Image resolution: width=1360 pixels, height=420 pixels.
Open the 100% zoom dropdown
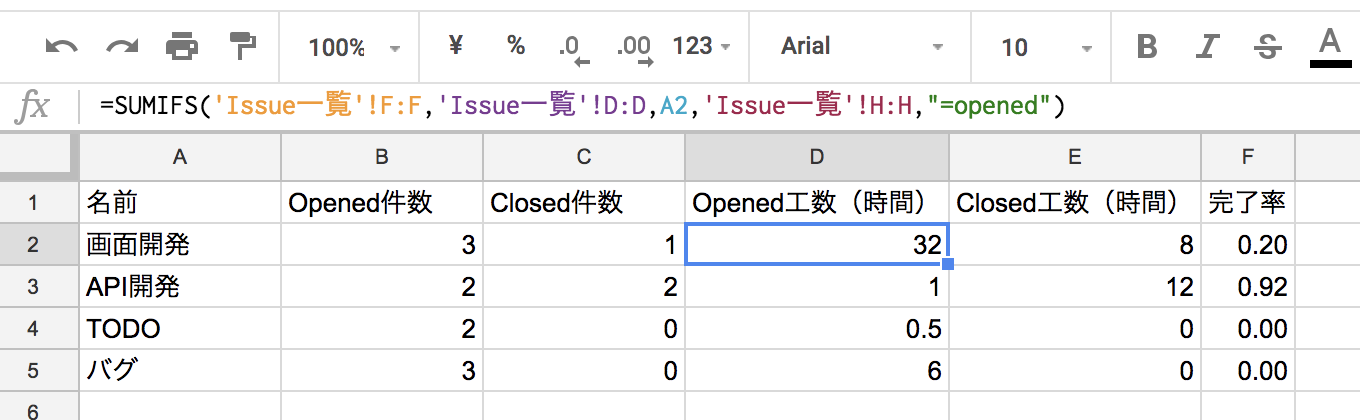353,47
